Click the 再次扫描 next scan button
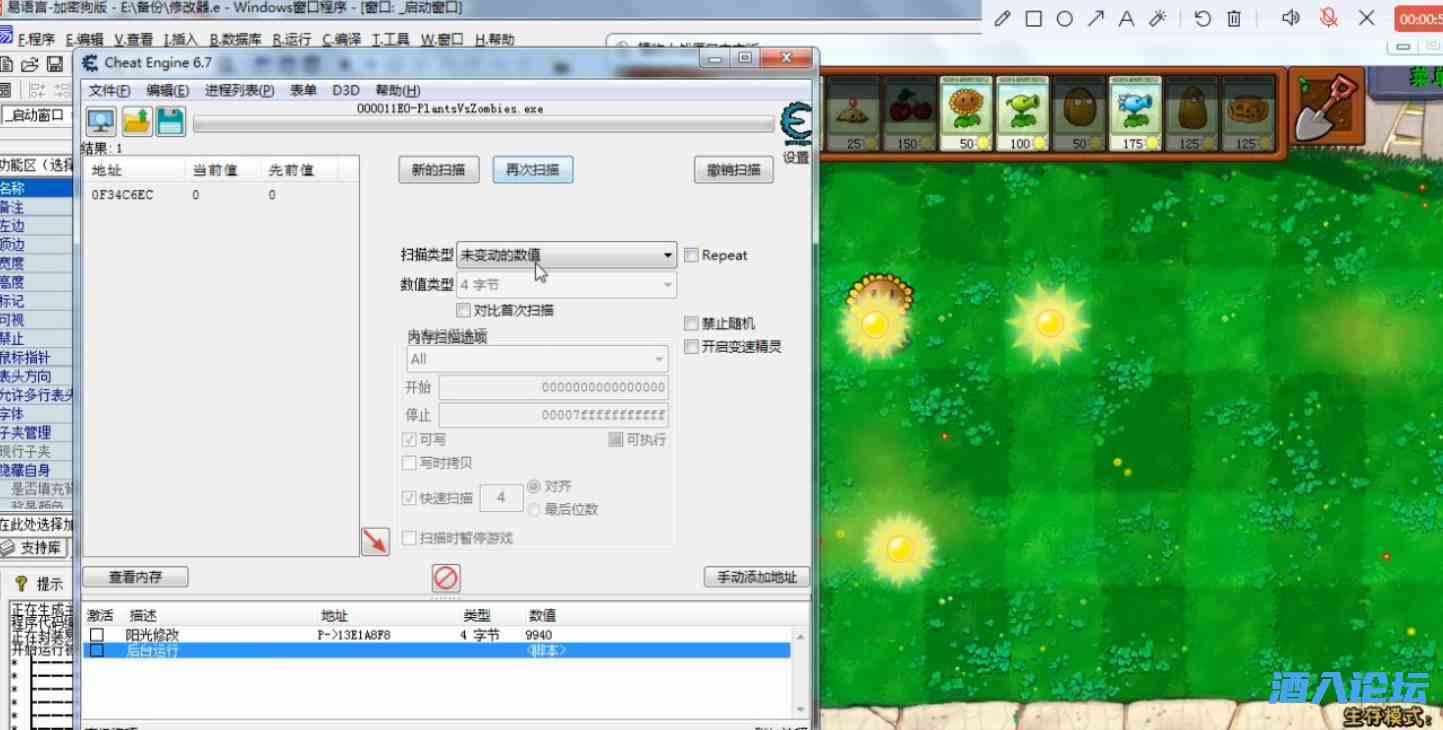The image size is (1443, 730). 532,170
